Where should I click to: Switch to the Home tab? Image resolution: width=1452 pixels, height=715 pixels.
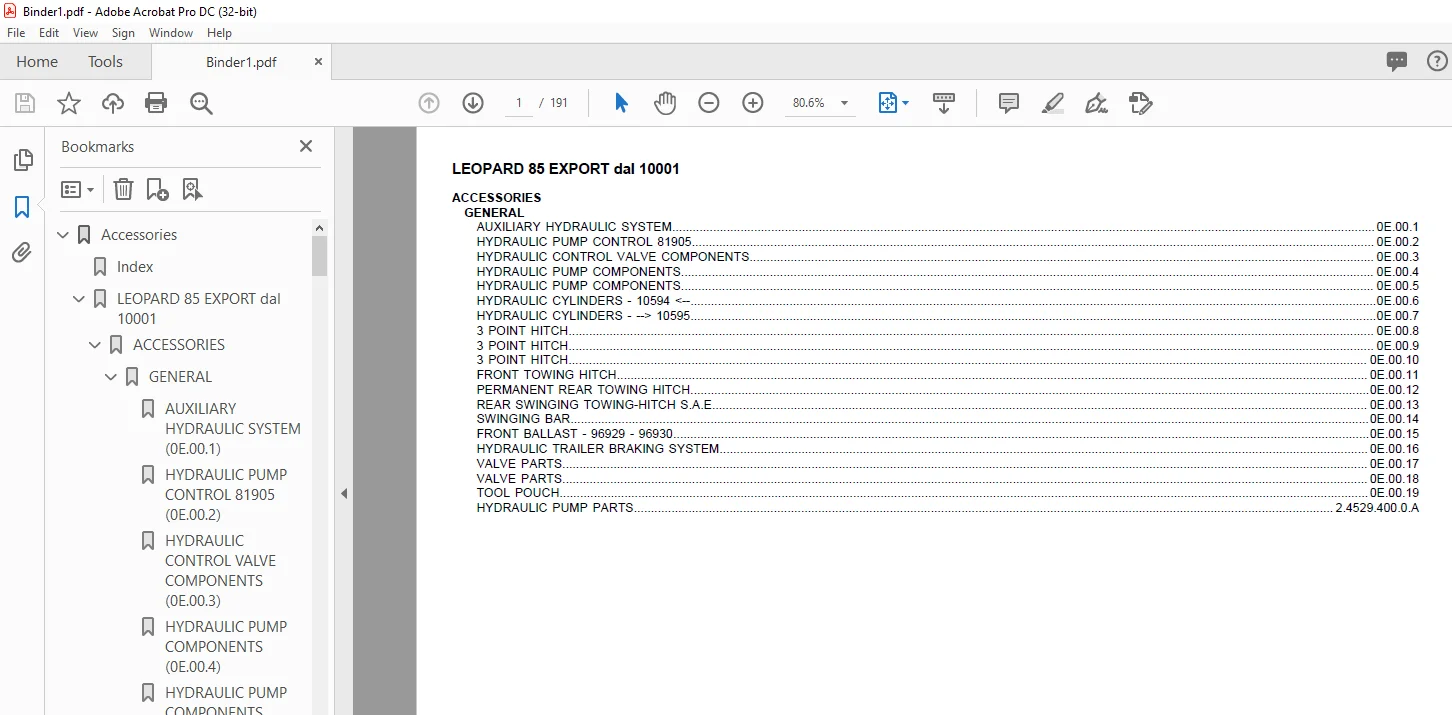pos(37,61)
